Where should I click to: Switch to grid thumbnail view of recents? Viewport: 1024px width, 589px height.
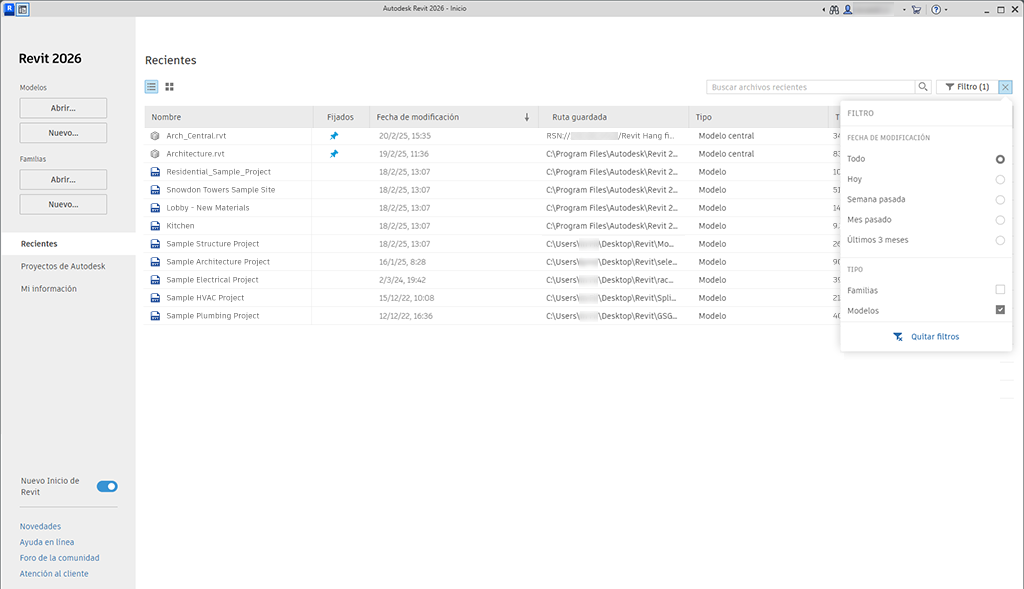click(x=170, y=87)
